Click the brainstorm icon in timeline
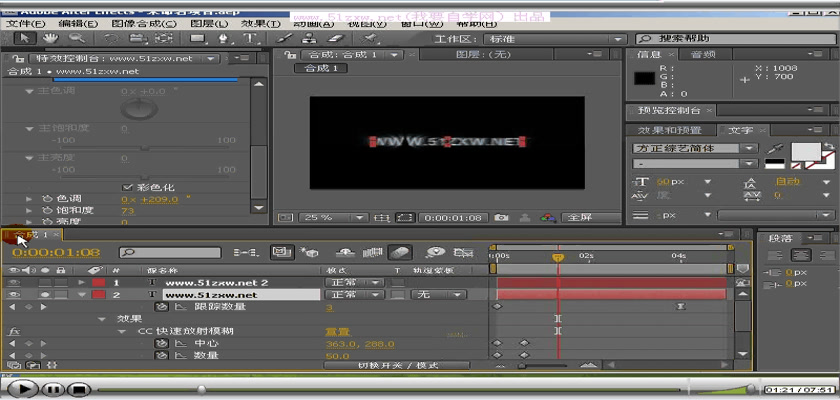The image size is (840, 400). [x=436, y=252]
